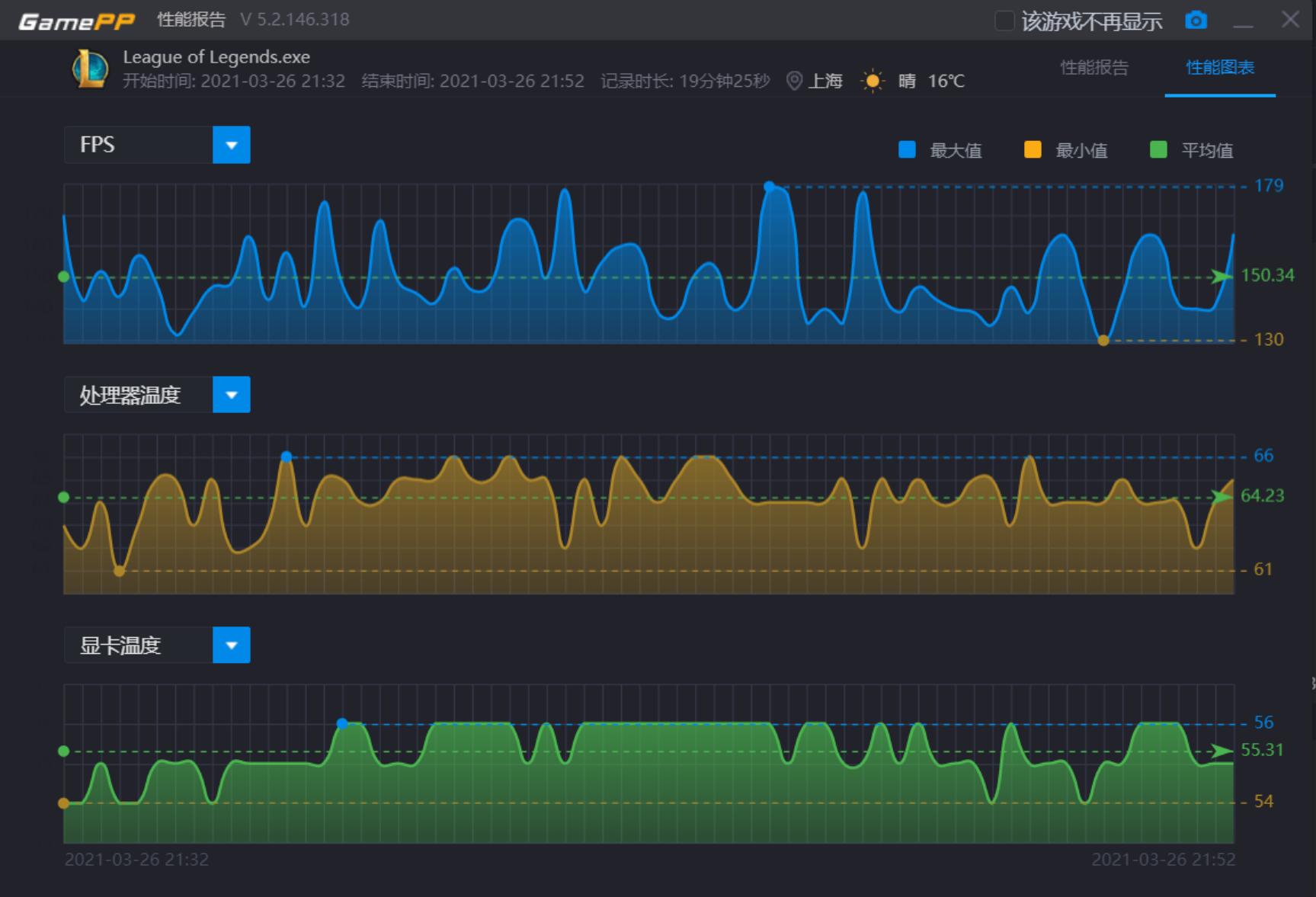
Task: Click the League of Legends game icon
Action: [x=90, y=69]
